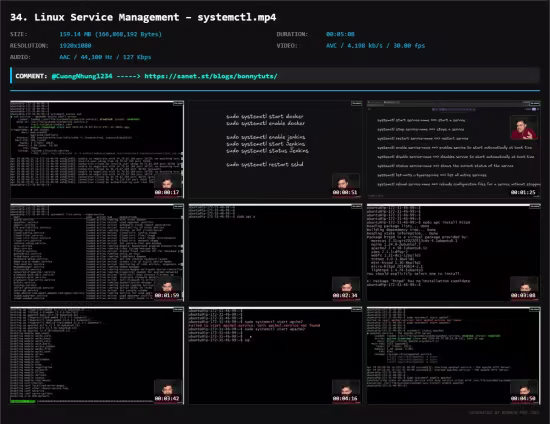Open the thumbnail at timestamp 00:04:16
The image size is (550, 424).
tap(275, 356)
